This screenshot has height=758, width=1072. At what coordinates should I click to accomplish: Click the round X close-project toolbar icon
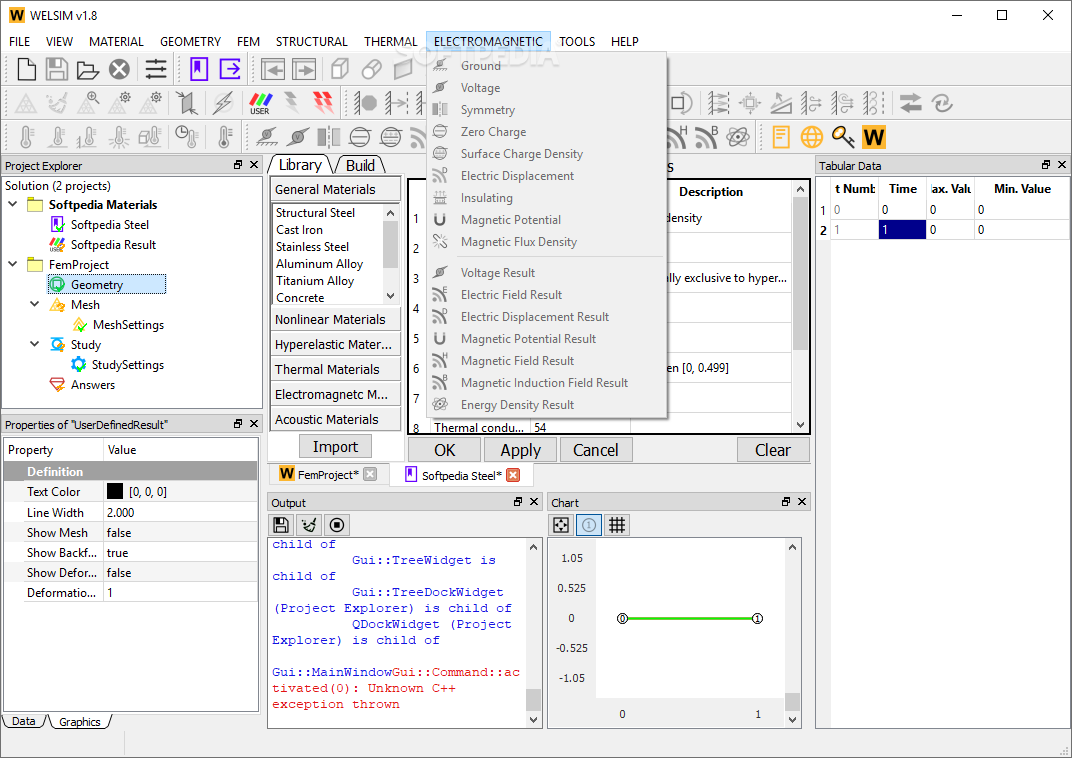[x=120, y=69]
